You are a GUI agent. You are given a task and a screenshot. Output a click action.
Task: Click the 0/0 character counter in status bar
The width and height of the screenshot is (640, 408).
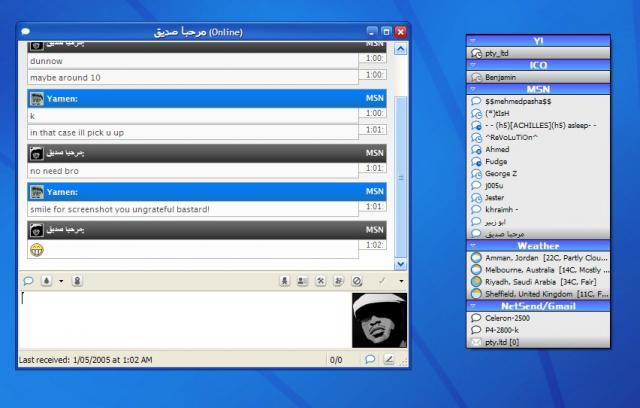pos(336,360)
